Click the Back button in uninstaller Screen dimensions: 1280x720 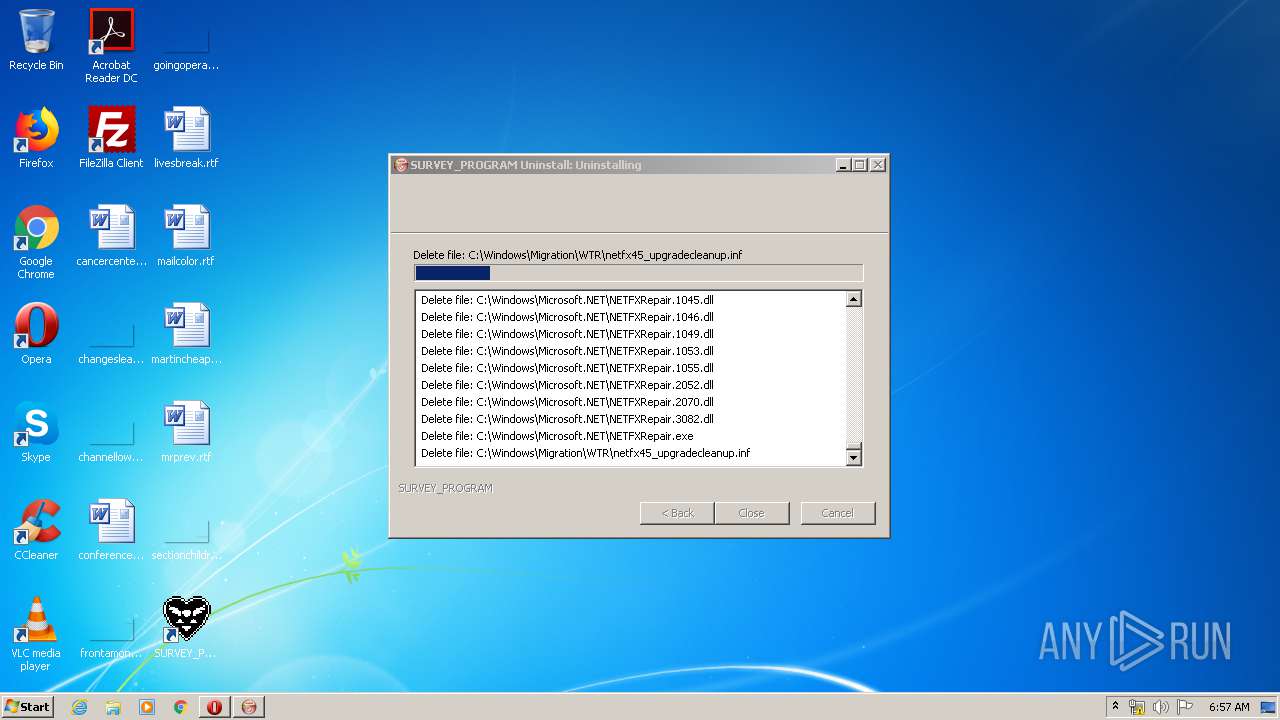(677, 513)
